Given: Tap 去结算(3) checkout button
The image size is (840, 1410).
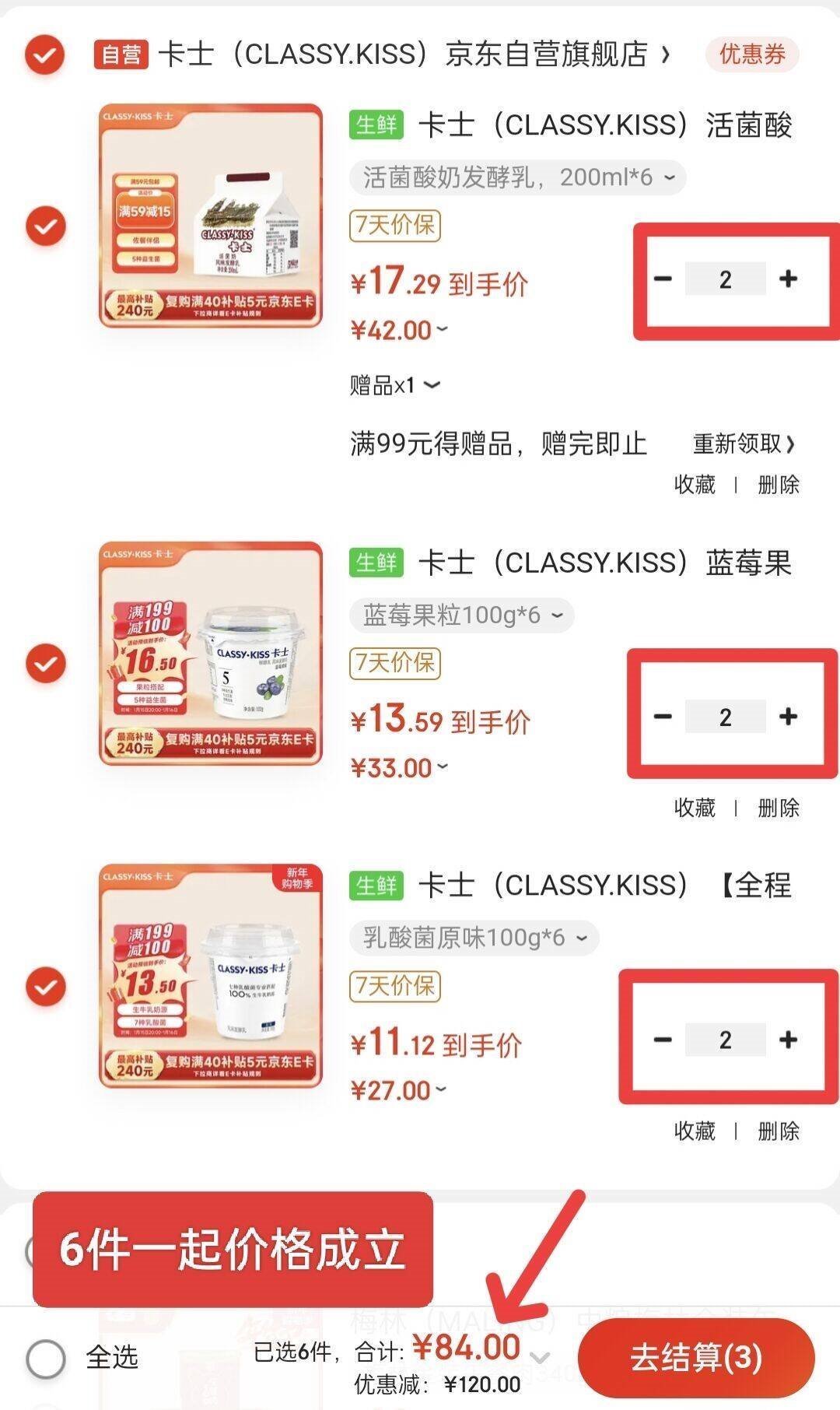Looking at the screenshot, I should tap(696, 1358).
